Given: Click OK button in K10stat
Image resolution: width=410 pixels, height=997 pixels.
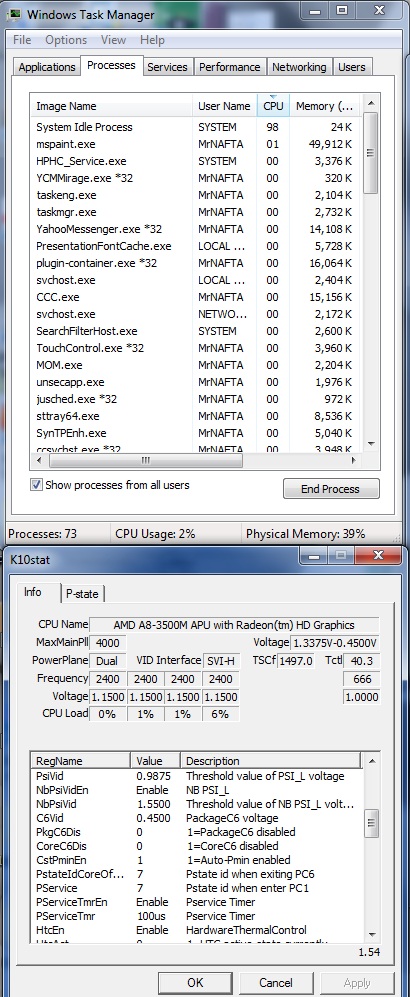Looking at the screenshot, I should tap(195, 982).
